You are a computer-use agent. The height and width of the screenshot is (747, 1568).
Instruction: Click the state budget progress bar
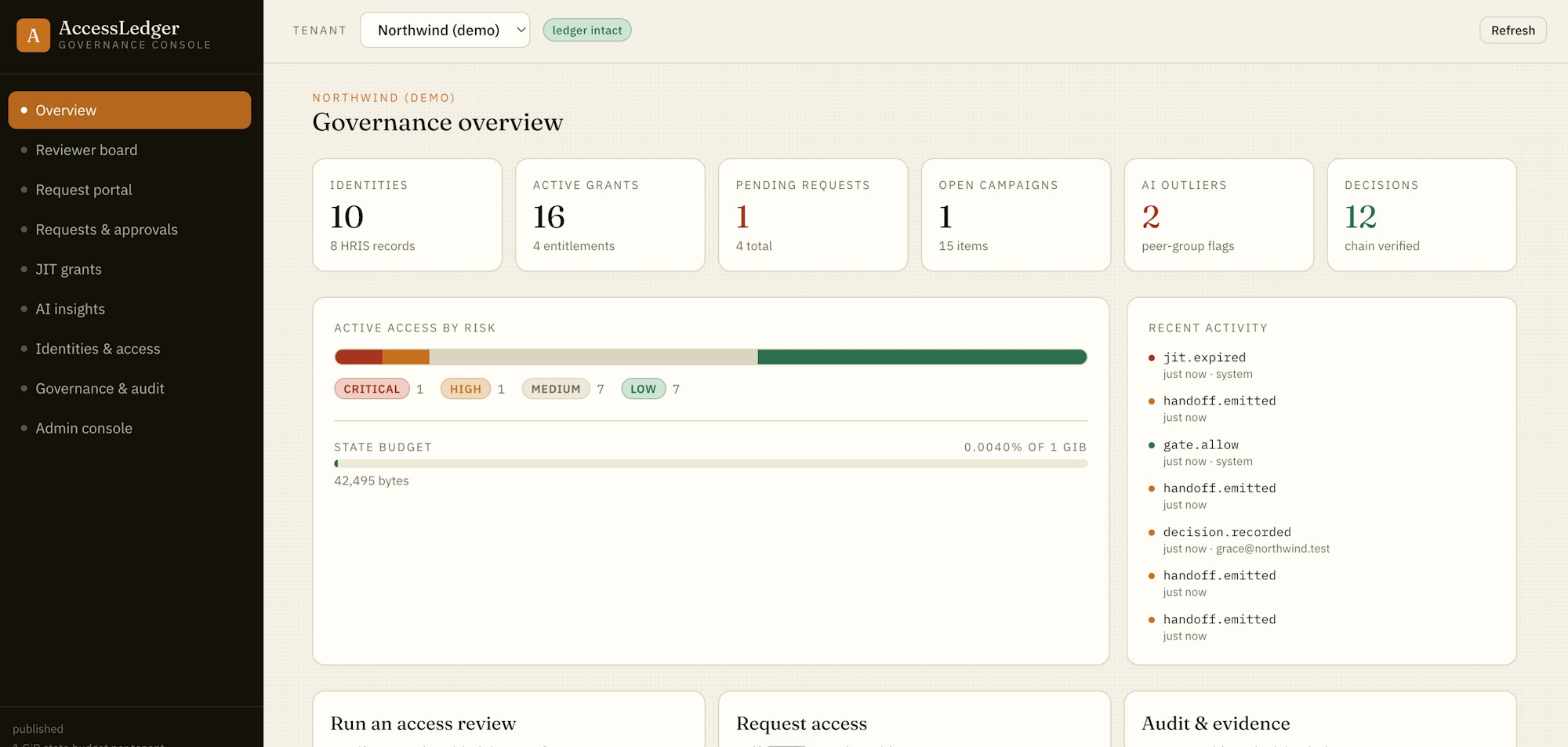point(710,463)
